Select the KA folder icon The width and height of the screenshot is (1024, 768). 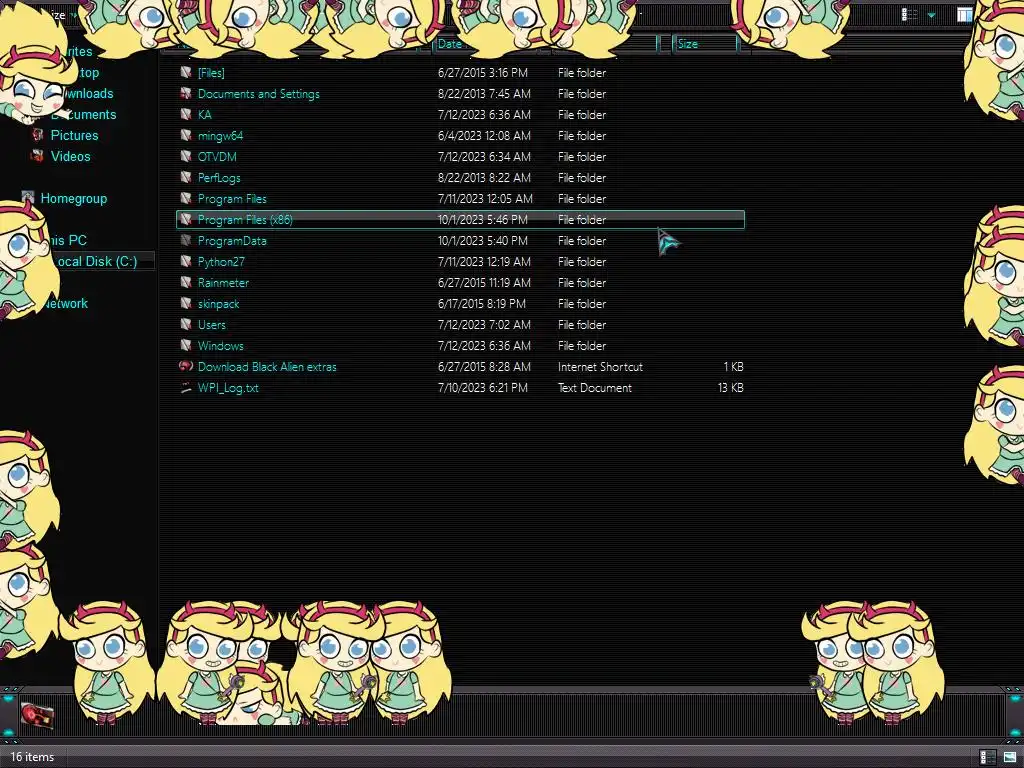point(186,114)
